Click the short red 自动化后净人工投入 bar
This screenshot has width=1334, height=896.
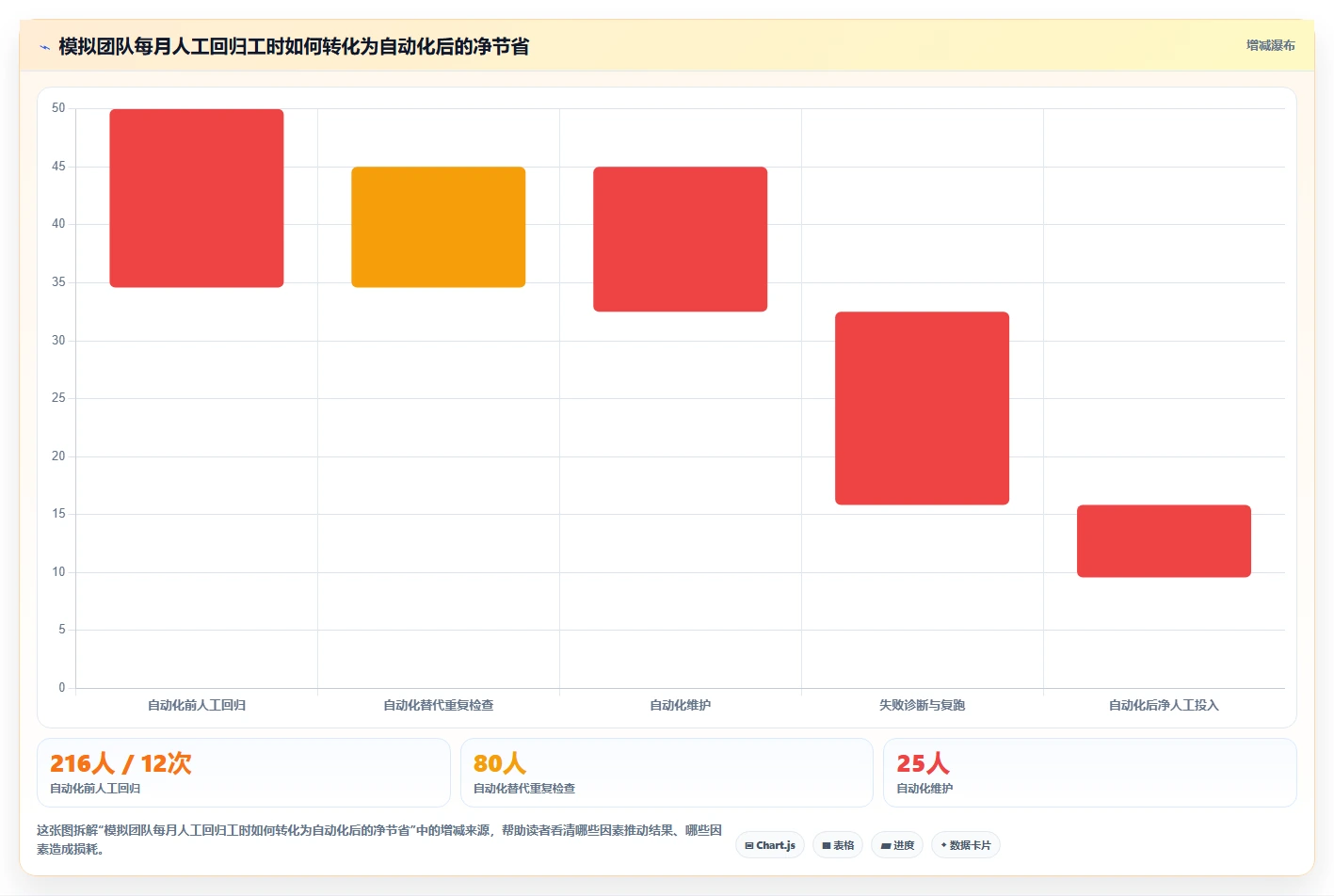pos(1165,541)
